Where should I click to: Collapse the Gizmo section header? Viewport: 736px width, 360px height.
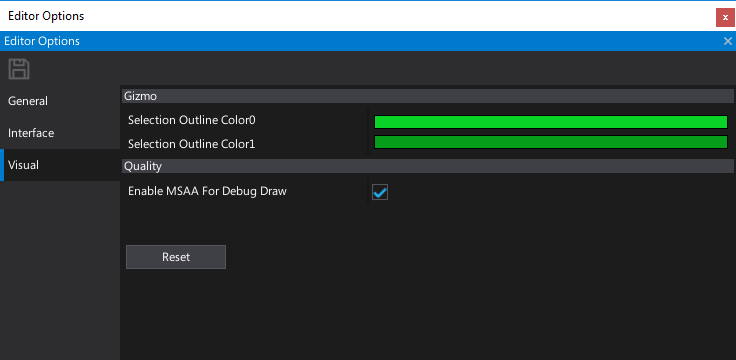tap(427, 96)
